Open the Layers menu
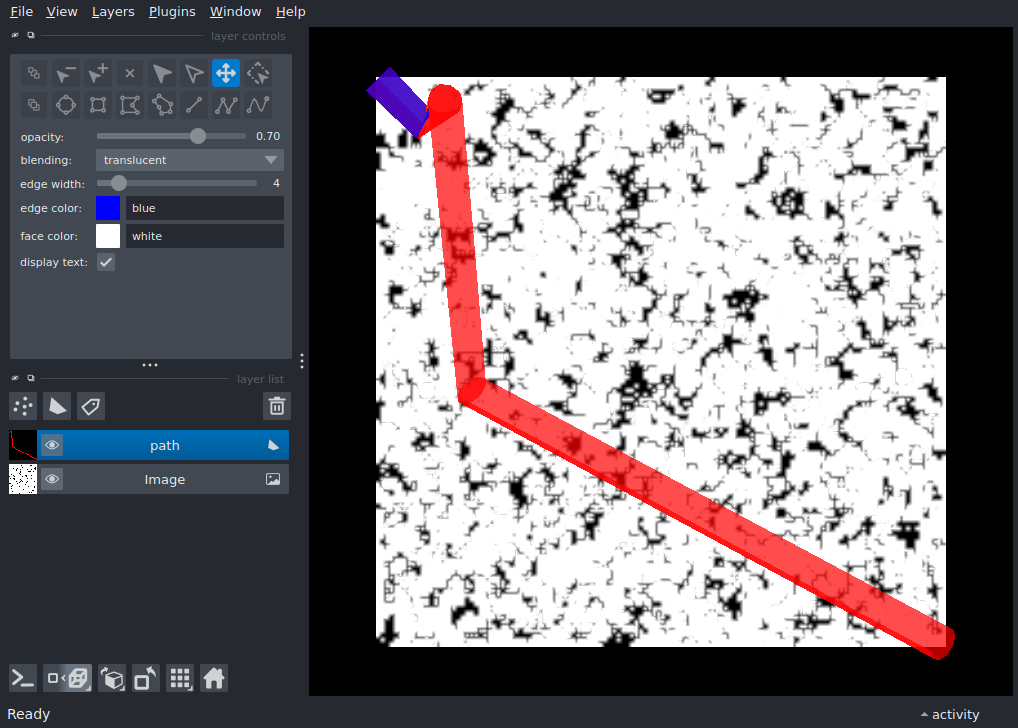The height and width of the screenshot is (728, 1018). tap(112, 11)
